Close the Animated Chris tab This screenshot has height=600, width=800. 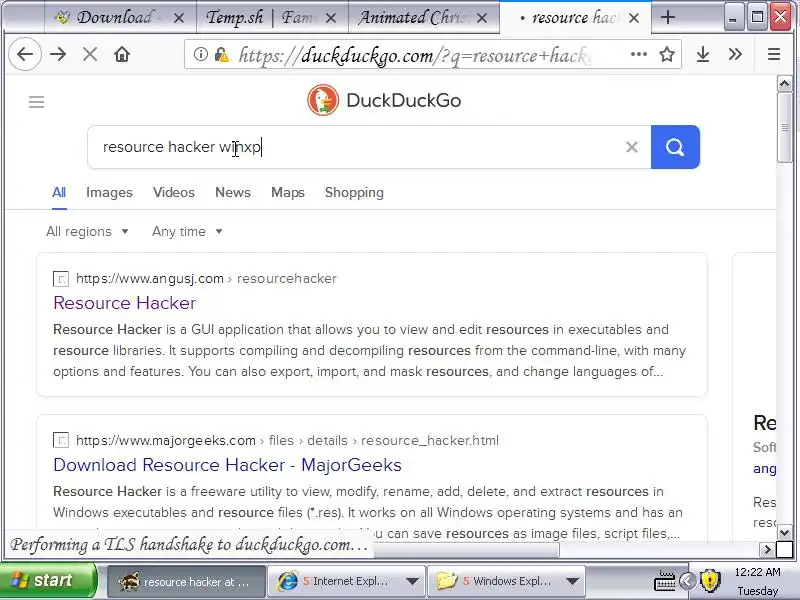pos(481,18)
